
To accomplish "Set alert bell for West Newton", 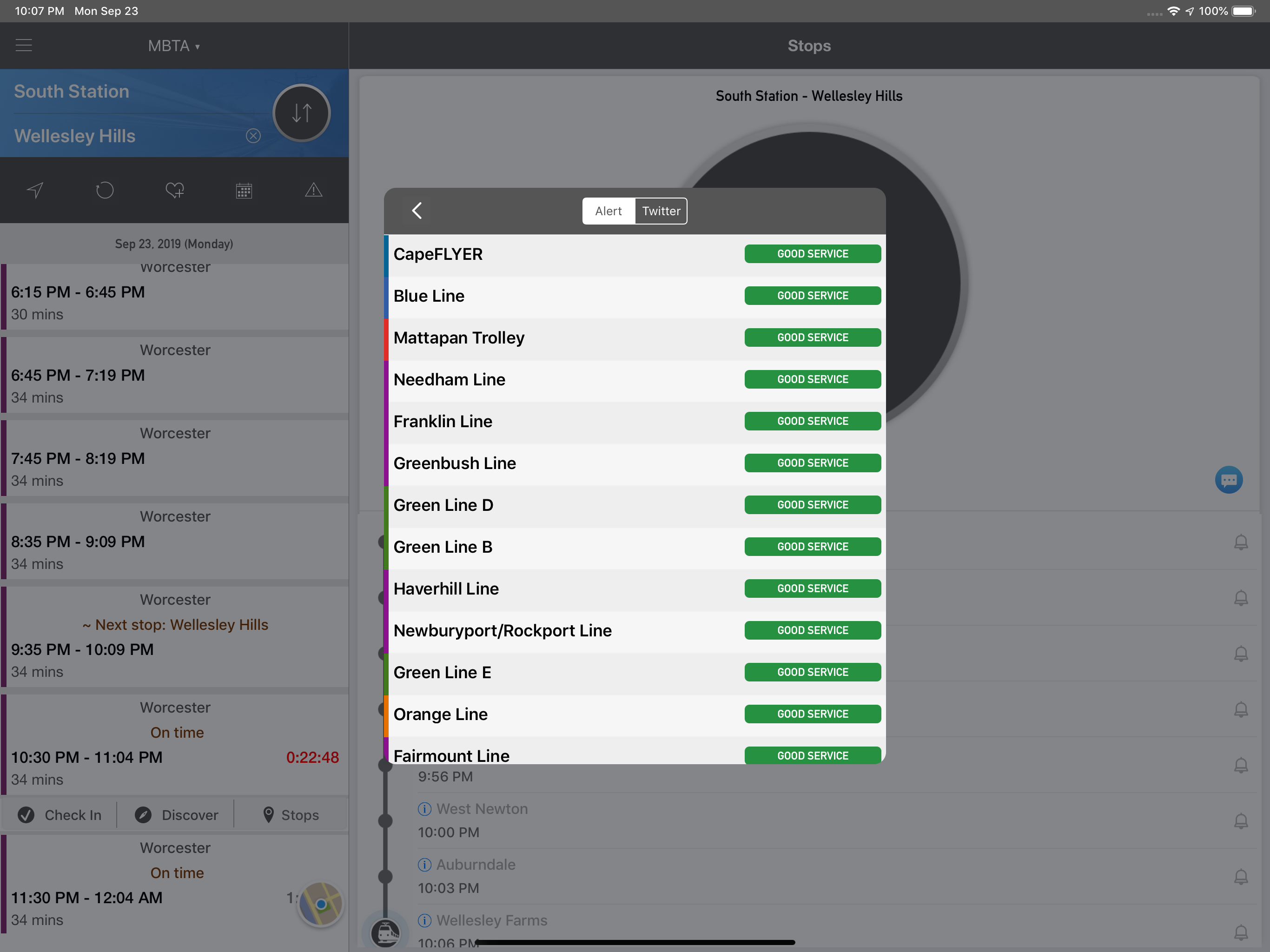I will [1241, 821].
